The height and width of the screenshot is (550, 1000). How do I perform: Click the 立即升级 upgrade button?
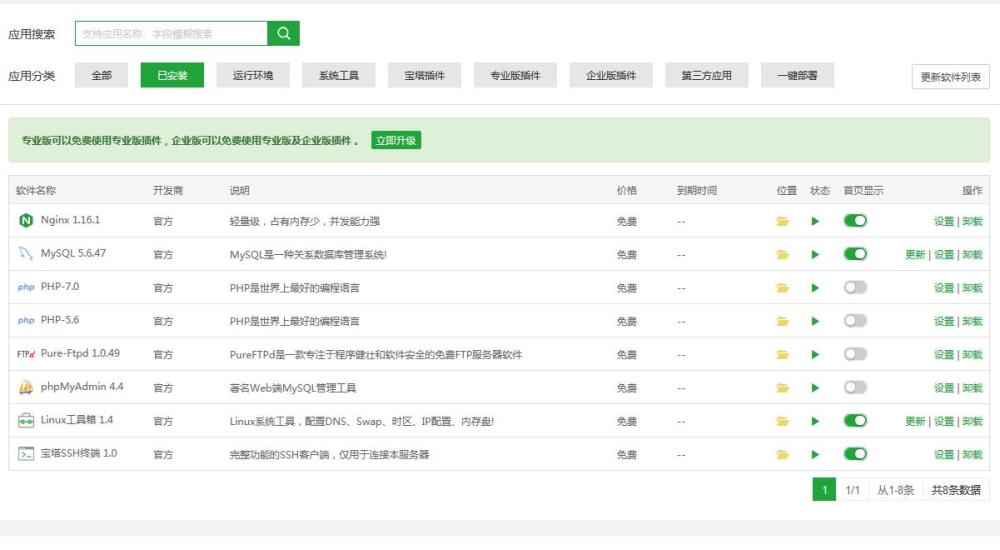[x=396, y=140]
